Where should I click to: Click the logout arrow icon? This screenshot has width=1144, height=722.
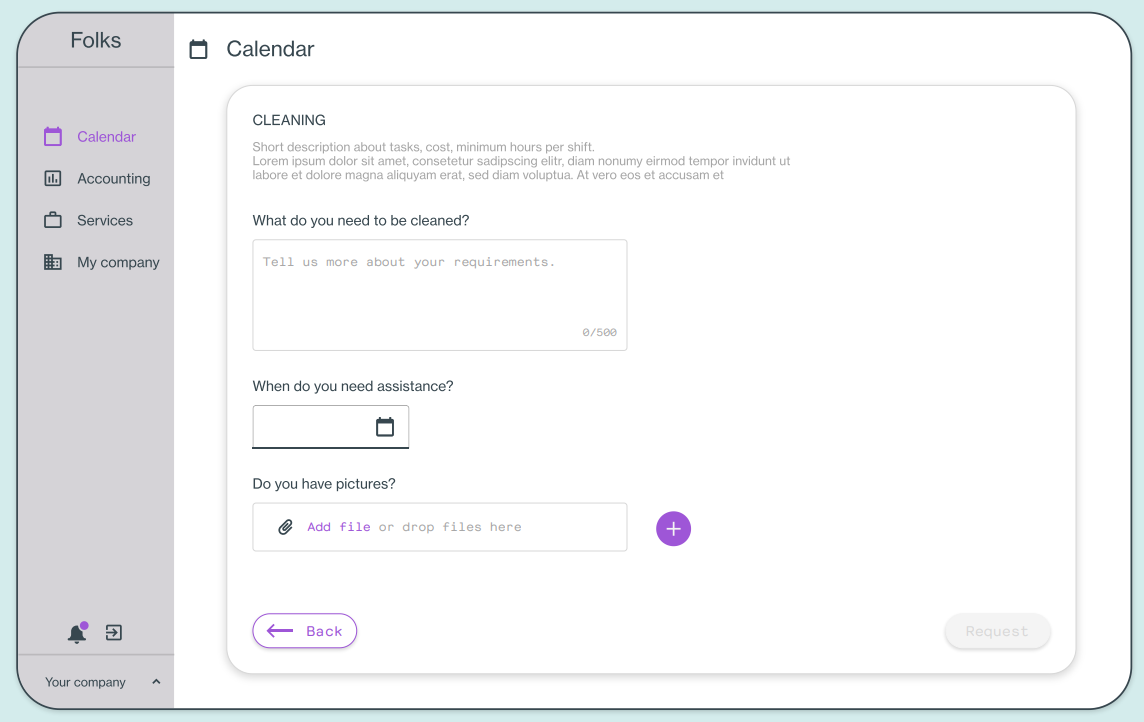click(x=114, y=632)
